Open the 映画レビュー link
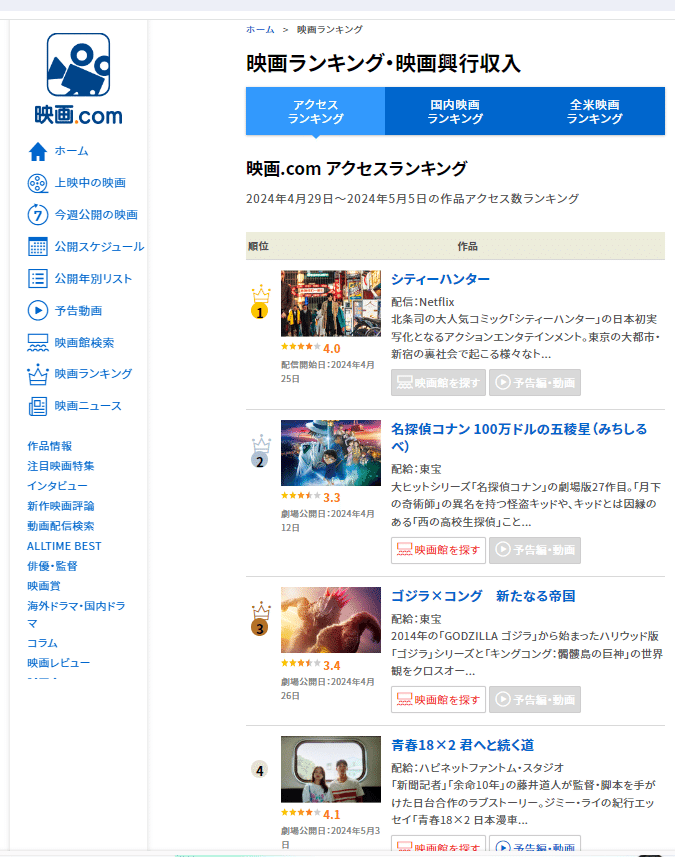This screenshot has width=675, height=857. tap(58, 663)
